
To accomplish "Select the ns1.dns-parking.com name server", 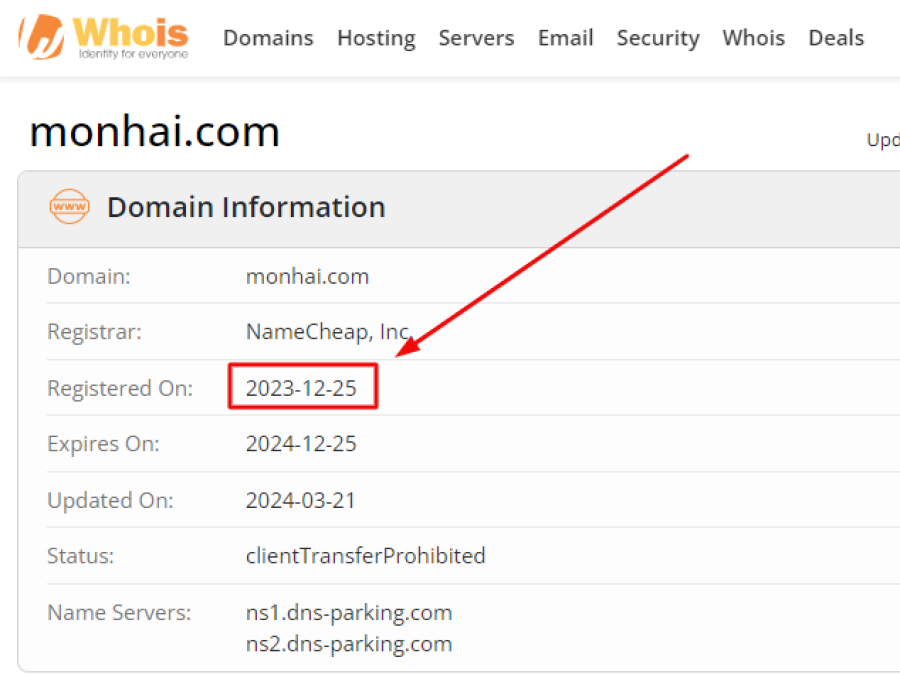I will pos(349,613).
